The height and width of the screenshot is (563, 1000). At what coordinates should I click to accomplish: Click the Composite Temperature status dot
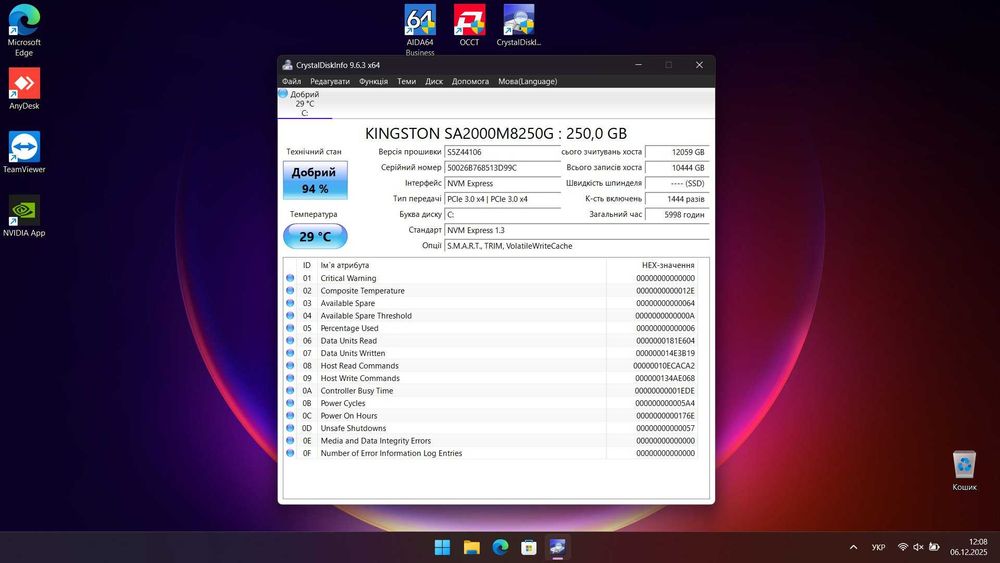[x=290, y=291]
